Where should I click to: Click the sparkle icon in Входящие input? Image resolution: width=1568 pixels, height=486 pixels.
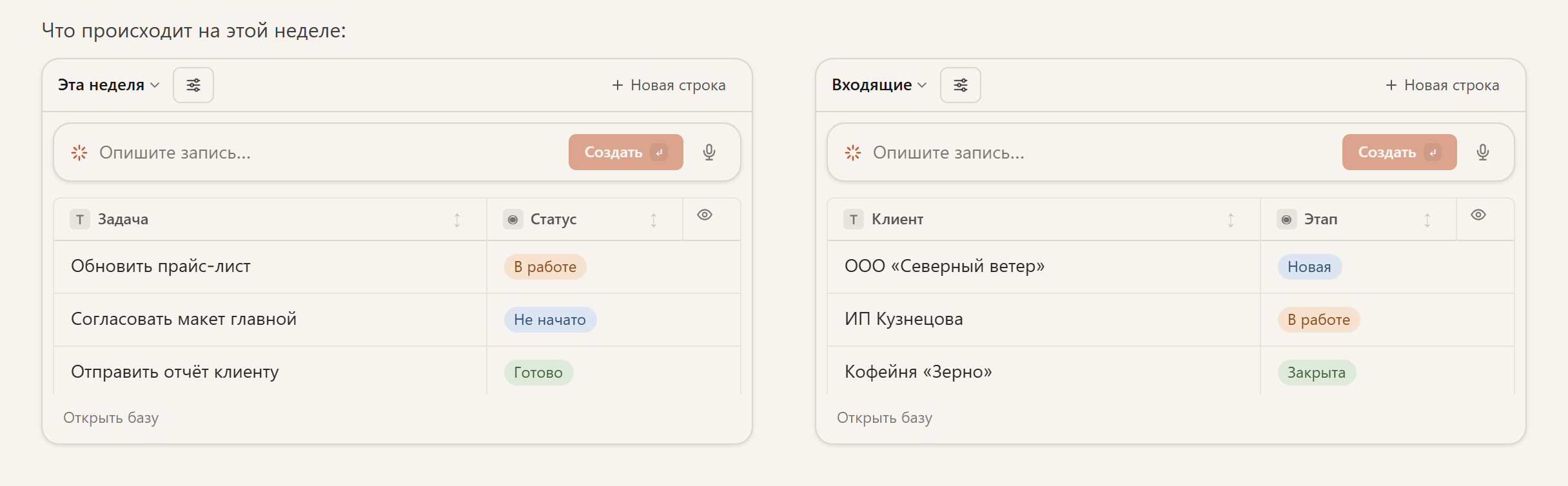[x=853, y=153]
